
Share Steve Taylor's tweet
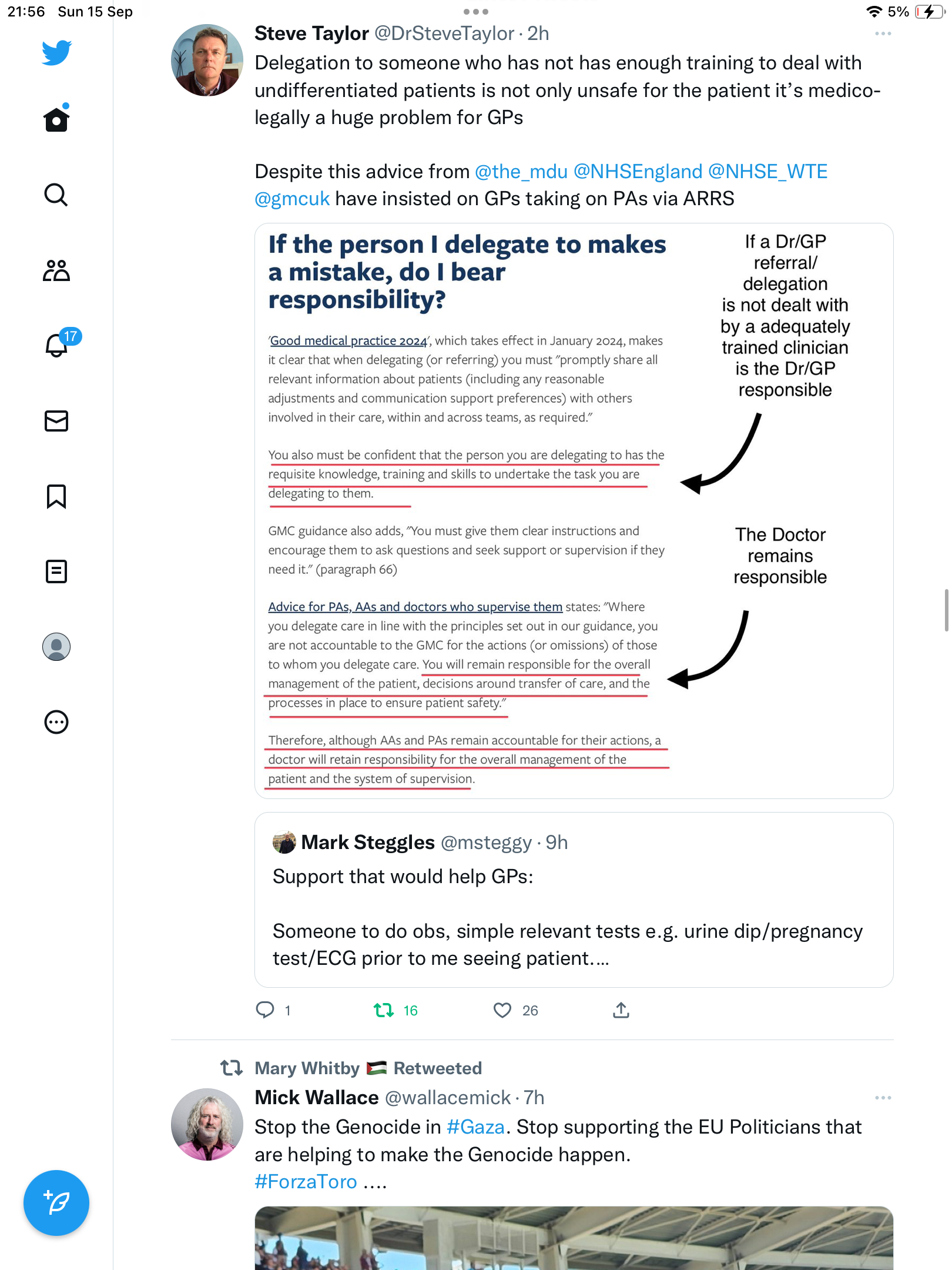[621, 1010]
